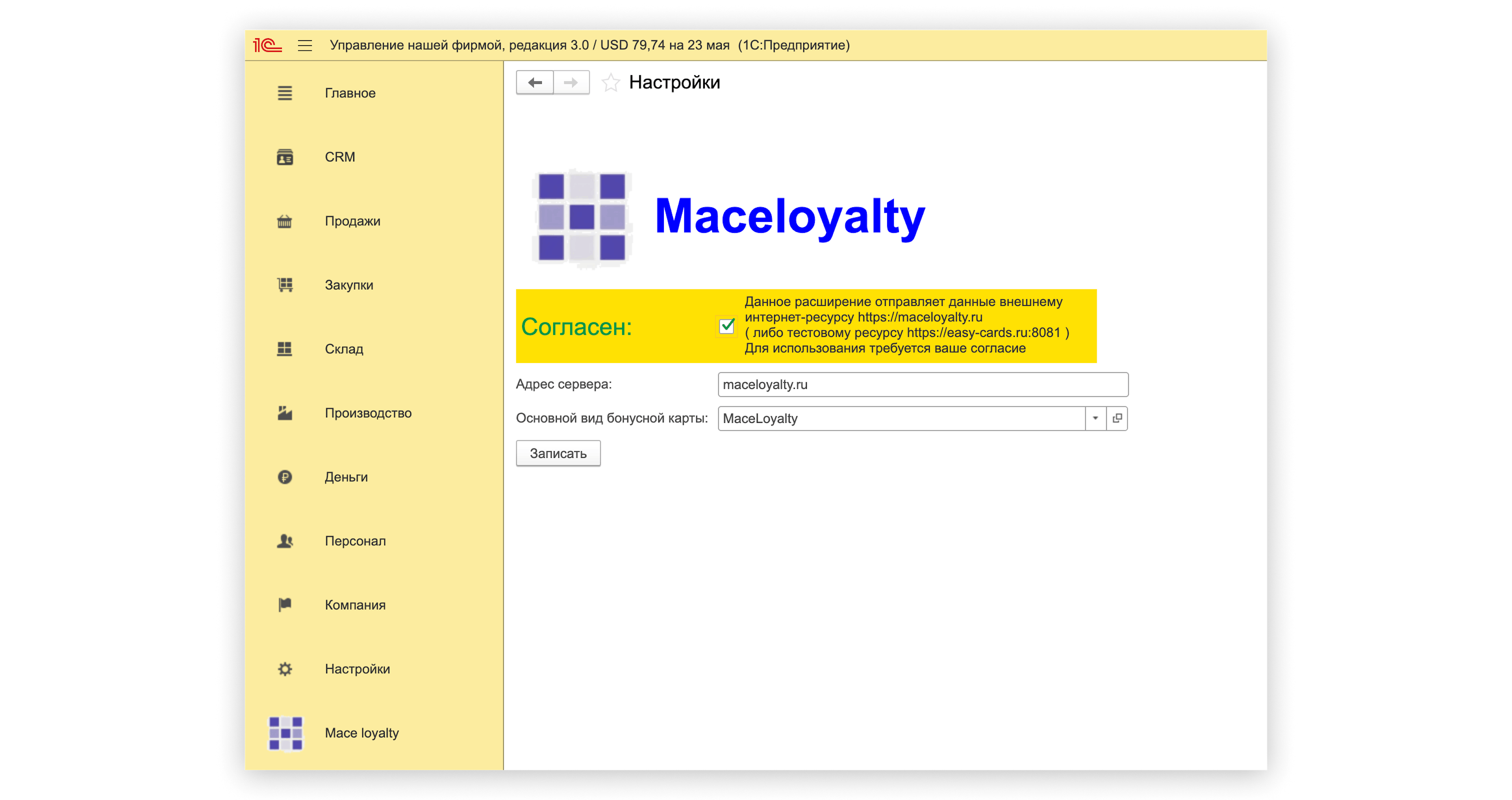The height and width of the screenshot is (800, 1512).
Task: Click the Mace loyalty checkered icon
Action: click(285, 733)
